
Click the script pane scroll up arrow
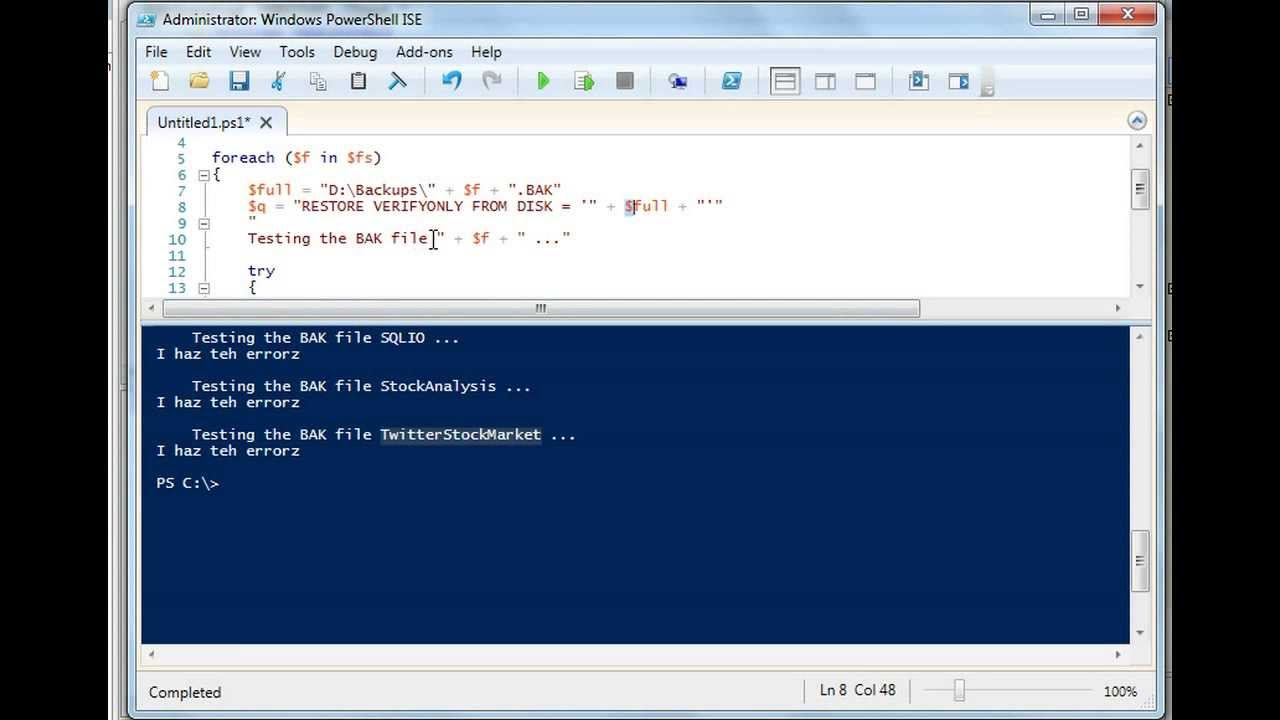pos(1140,144)
